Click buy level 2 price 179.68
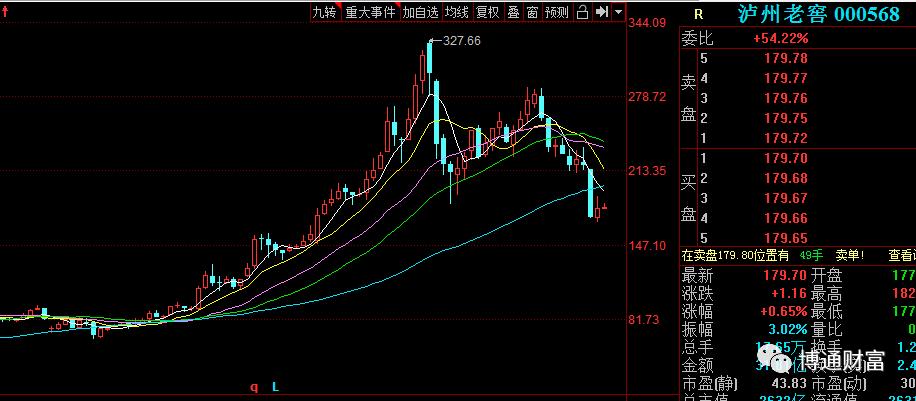916x401 pixels. 786,178
